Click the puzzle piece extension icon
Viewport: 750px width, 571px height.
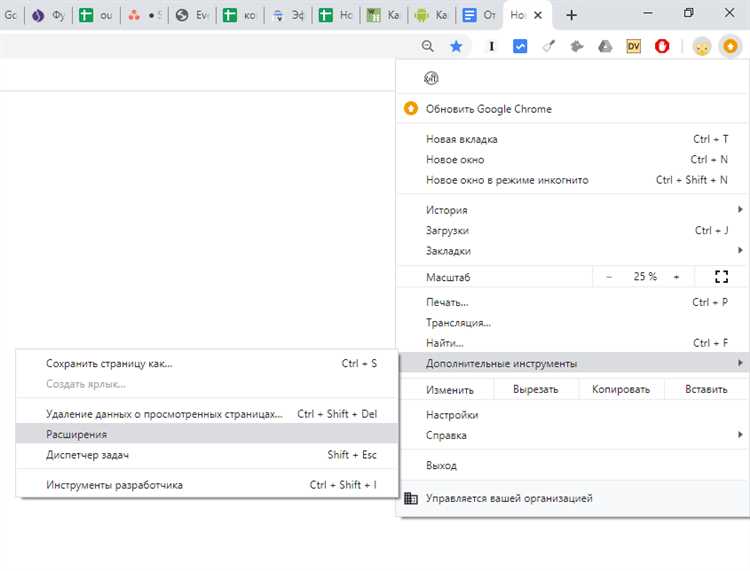coord(577,46)
